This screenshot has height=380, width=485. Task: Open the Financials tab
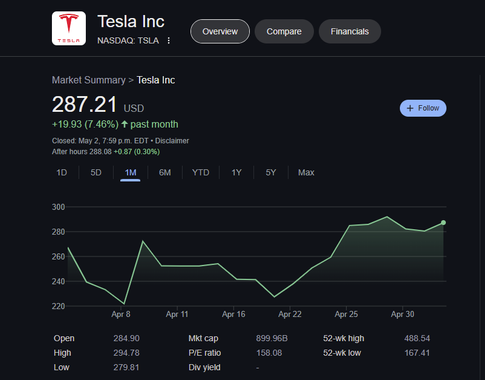click(350, 31)
